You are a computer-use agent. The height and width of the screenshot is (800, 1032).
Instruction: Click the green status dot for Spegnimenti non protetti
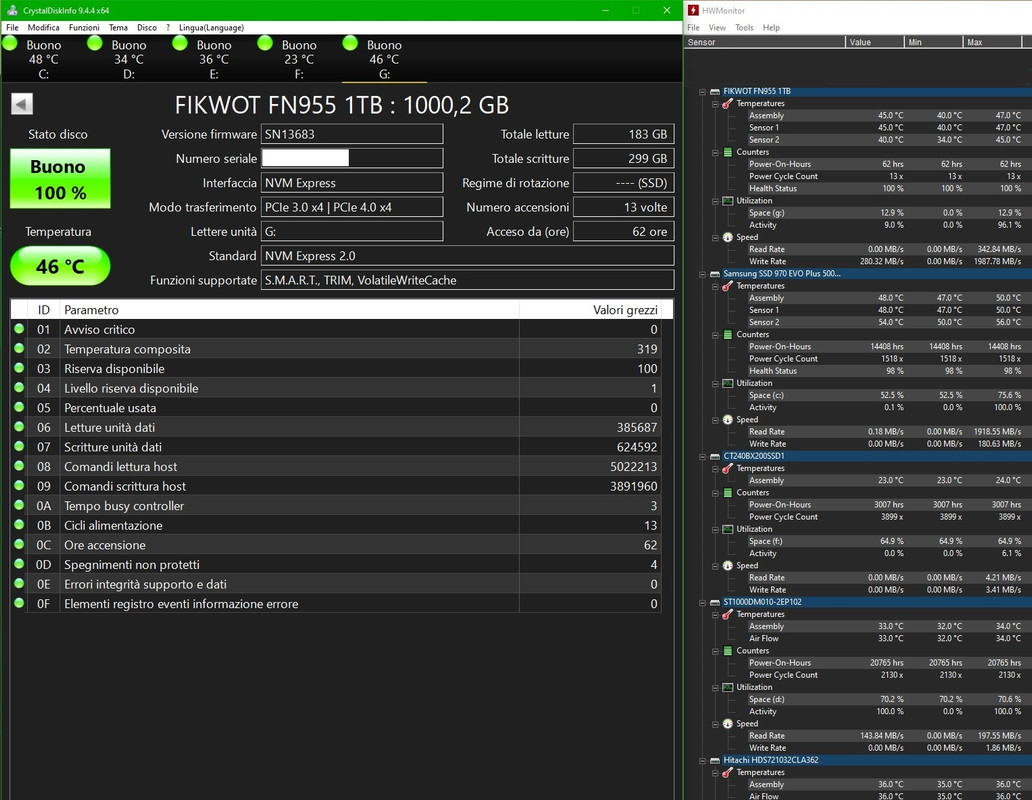tap(19, 564)
